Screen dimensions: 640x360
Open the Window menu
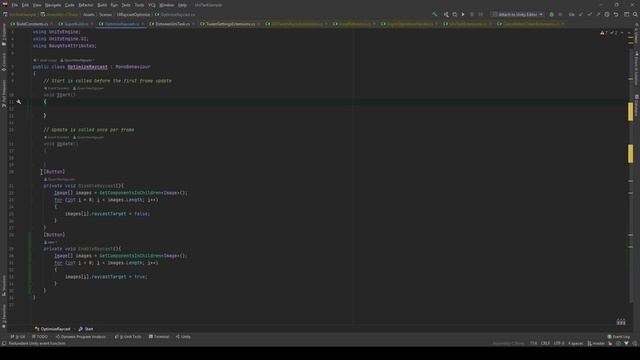point(167,5)
